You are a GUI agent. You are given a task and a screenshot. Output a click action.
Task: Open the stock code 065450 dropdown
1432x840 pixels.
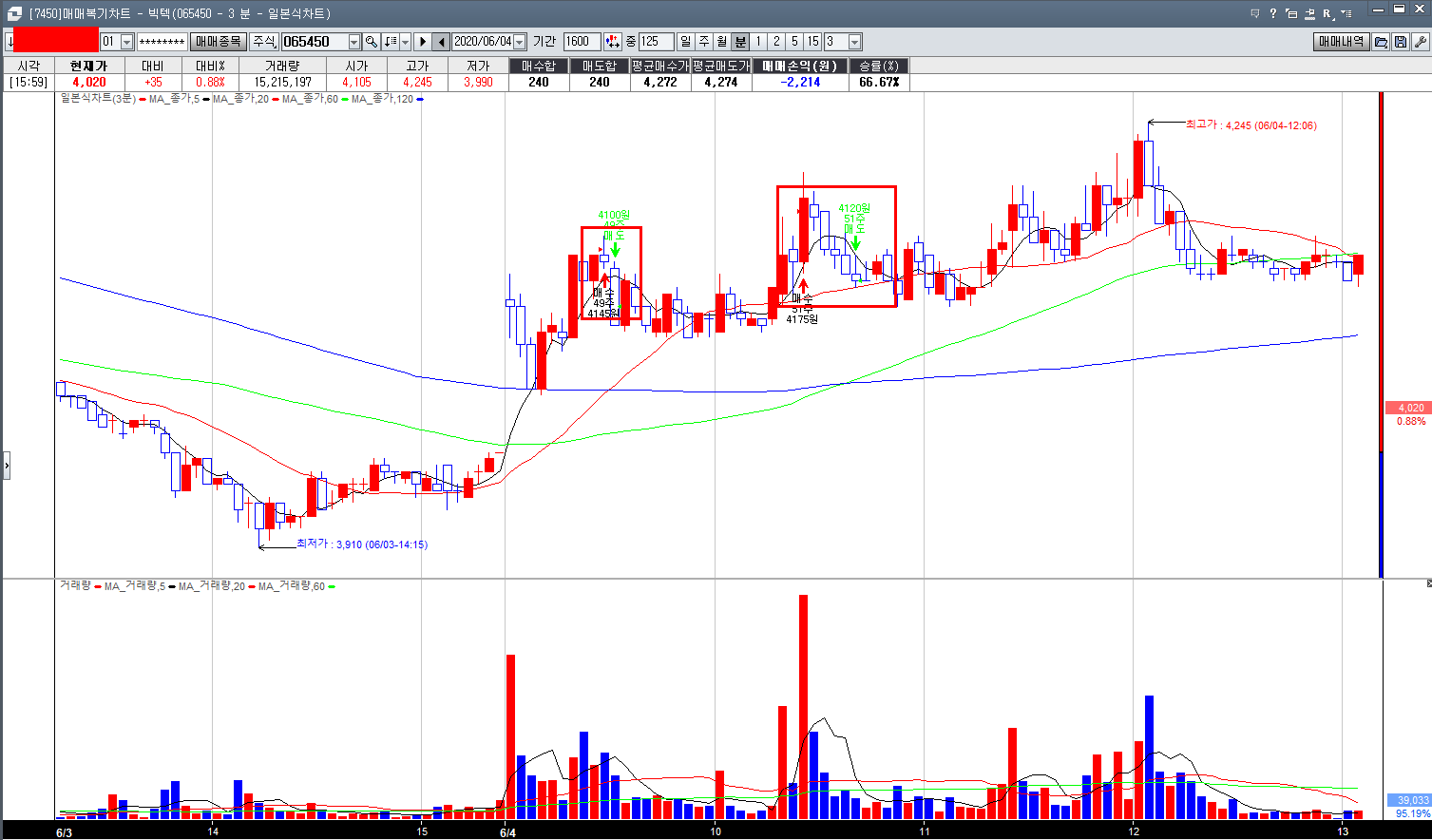click(354, 42)
